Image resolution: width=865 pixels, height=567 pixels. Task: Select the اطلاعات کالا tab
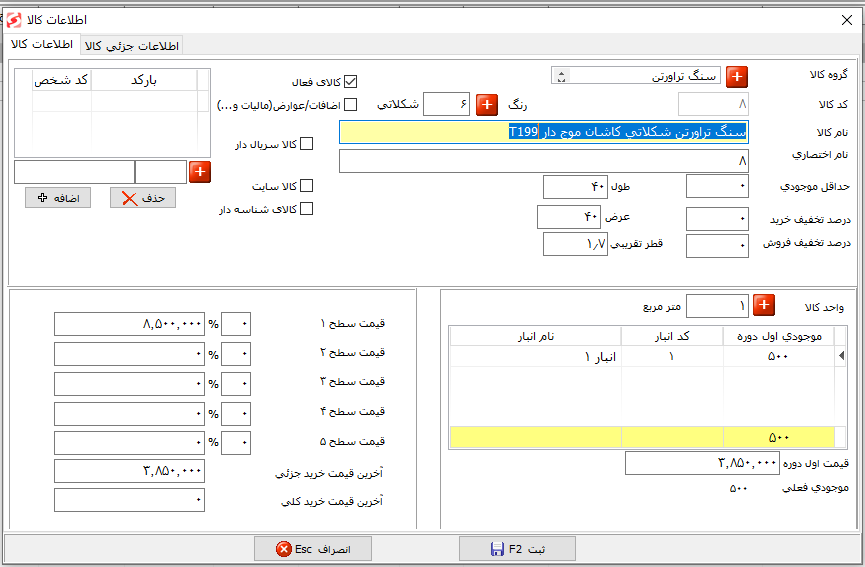pyautogui.click(x=42, y=44)
